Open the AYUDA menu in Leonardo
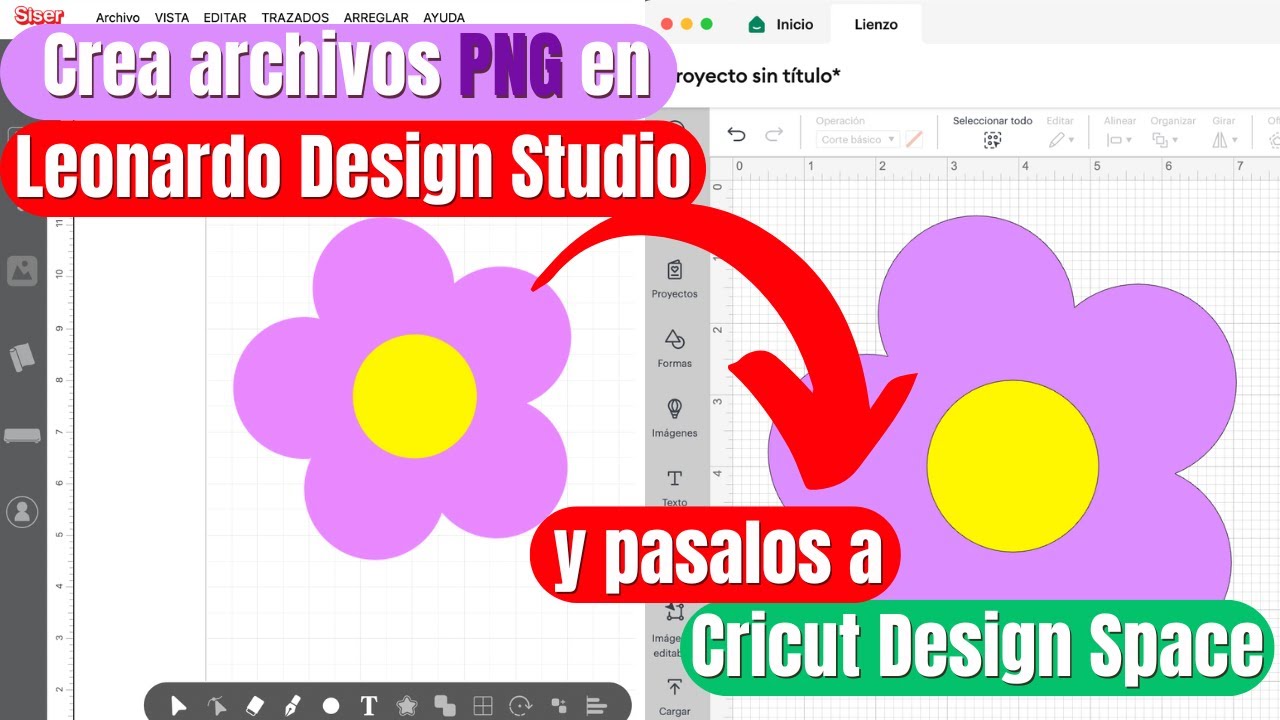This screenshot has height=720, width=1280. coord(444,18)
